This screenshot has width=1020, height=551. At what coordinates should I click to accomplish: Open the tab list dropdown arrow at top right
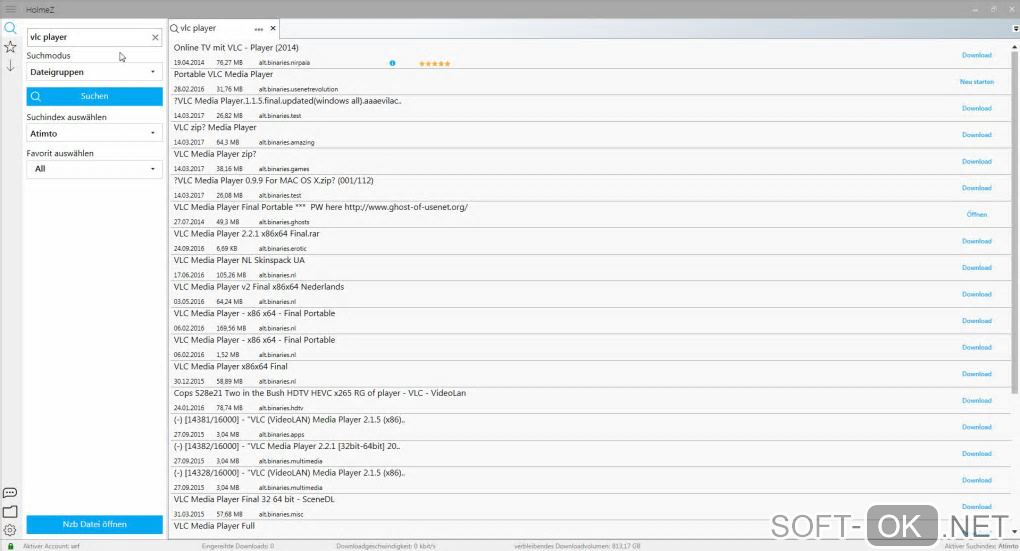tap(1015, 29)
